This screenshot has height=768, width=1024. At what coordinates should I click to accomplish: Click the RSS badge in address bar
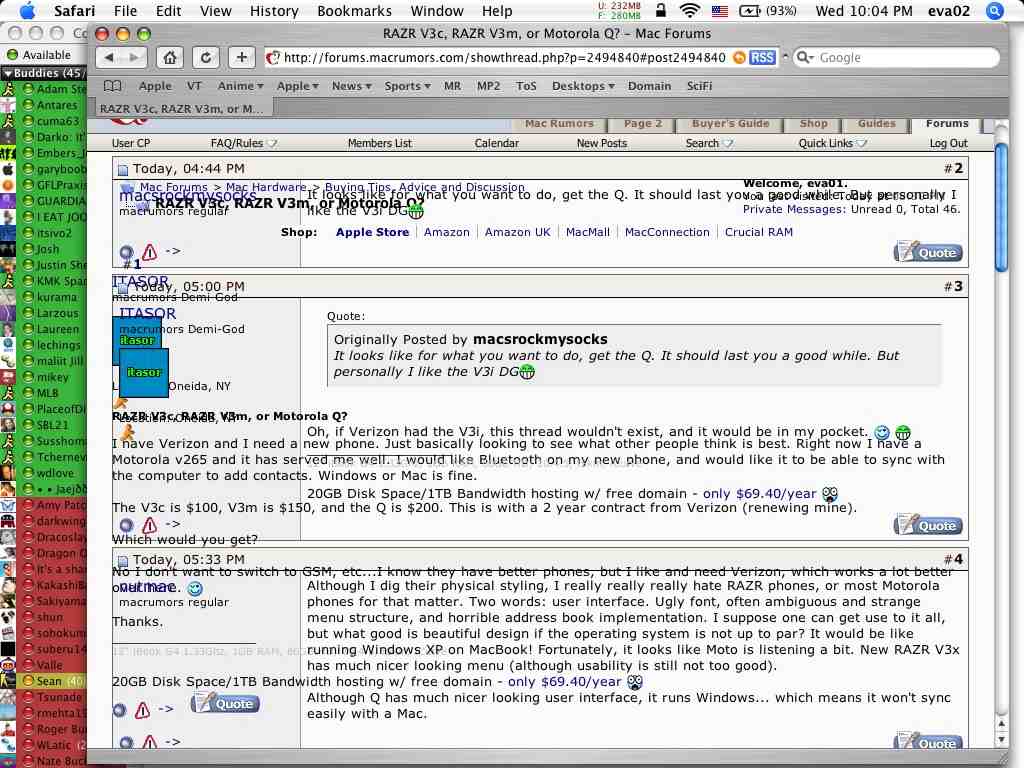(x=763, y=57)
